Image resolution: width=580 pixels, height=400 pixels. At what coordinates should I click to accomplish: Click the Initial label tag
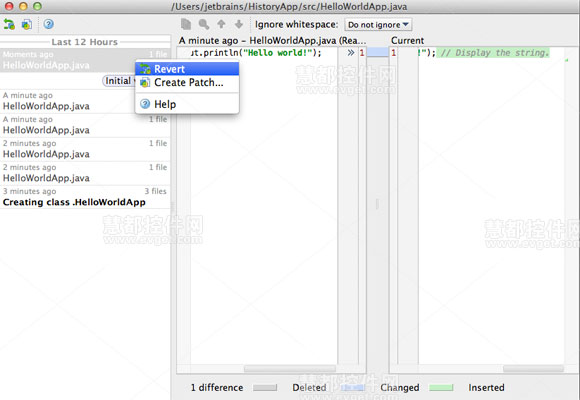point(118,81)
